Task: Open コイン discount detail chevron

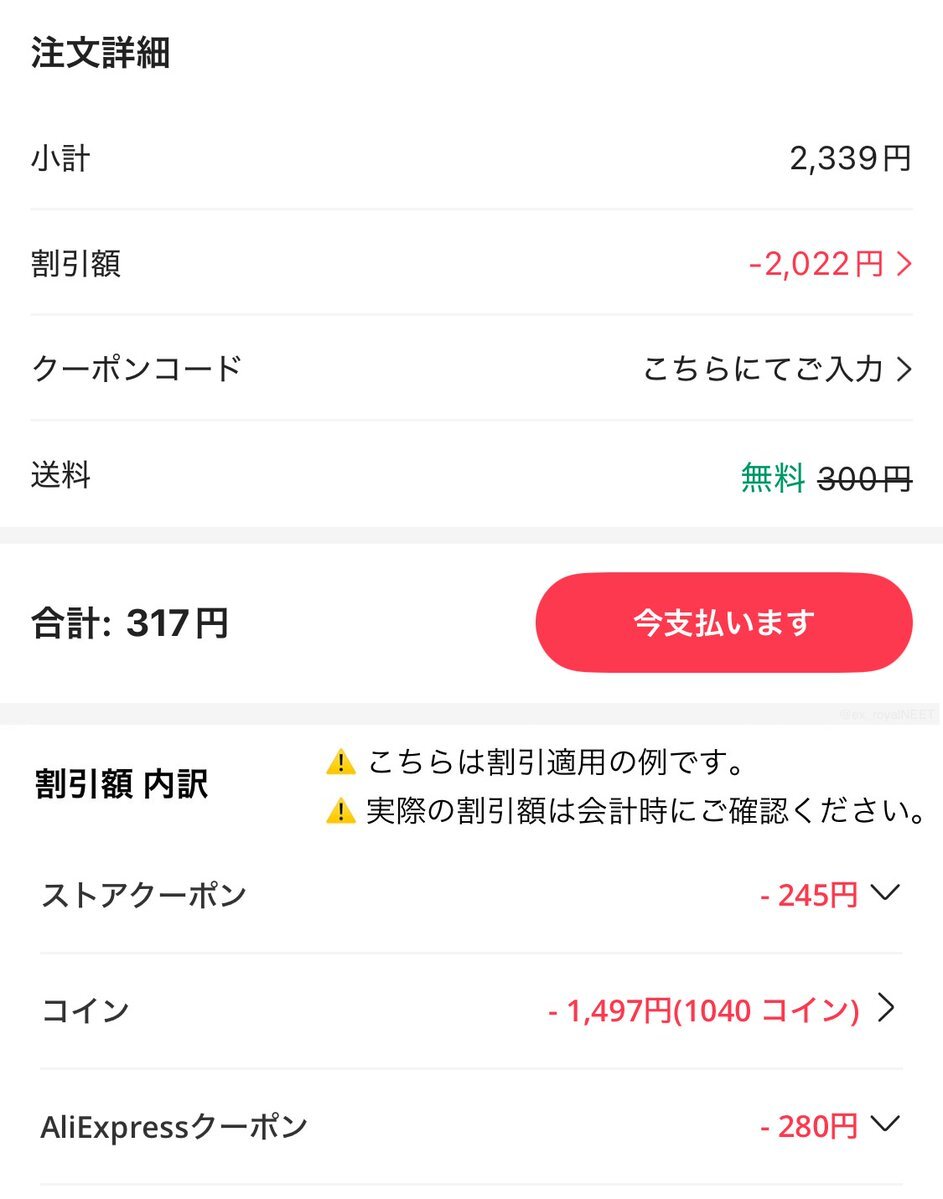Action: coord(886,1008)
